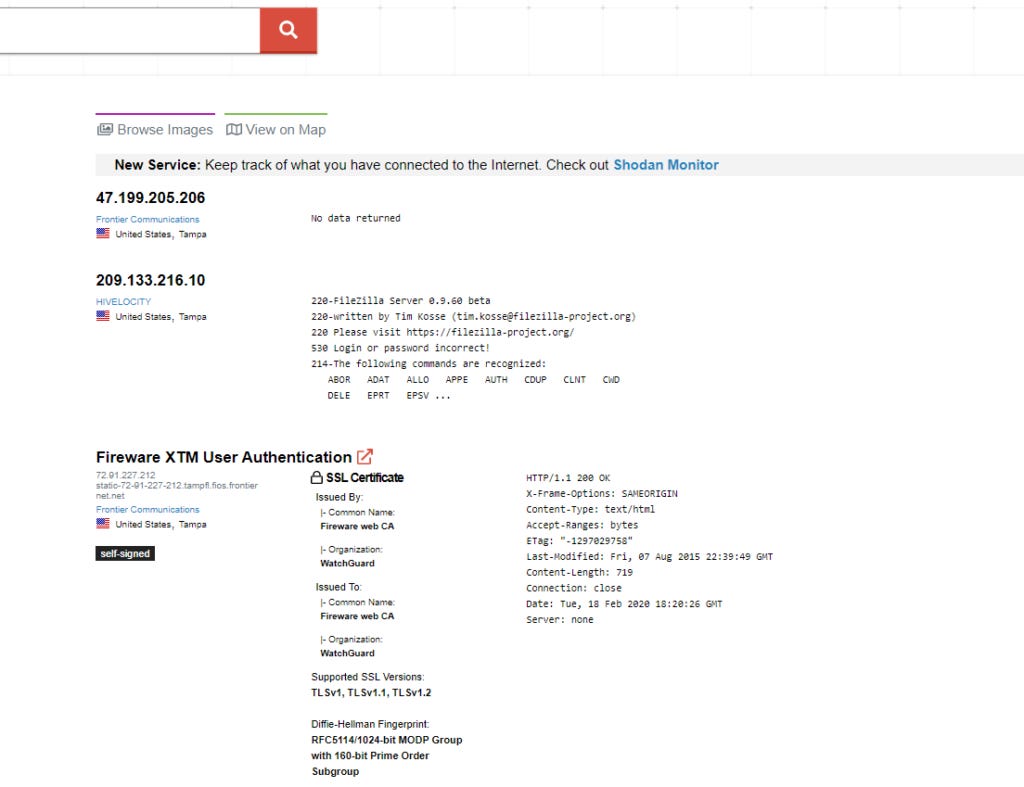This screenshot has width=1024, height=787.
Task: Click the 72.91.227.212 IP text
Action: point(125,475)
